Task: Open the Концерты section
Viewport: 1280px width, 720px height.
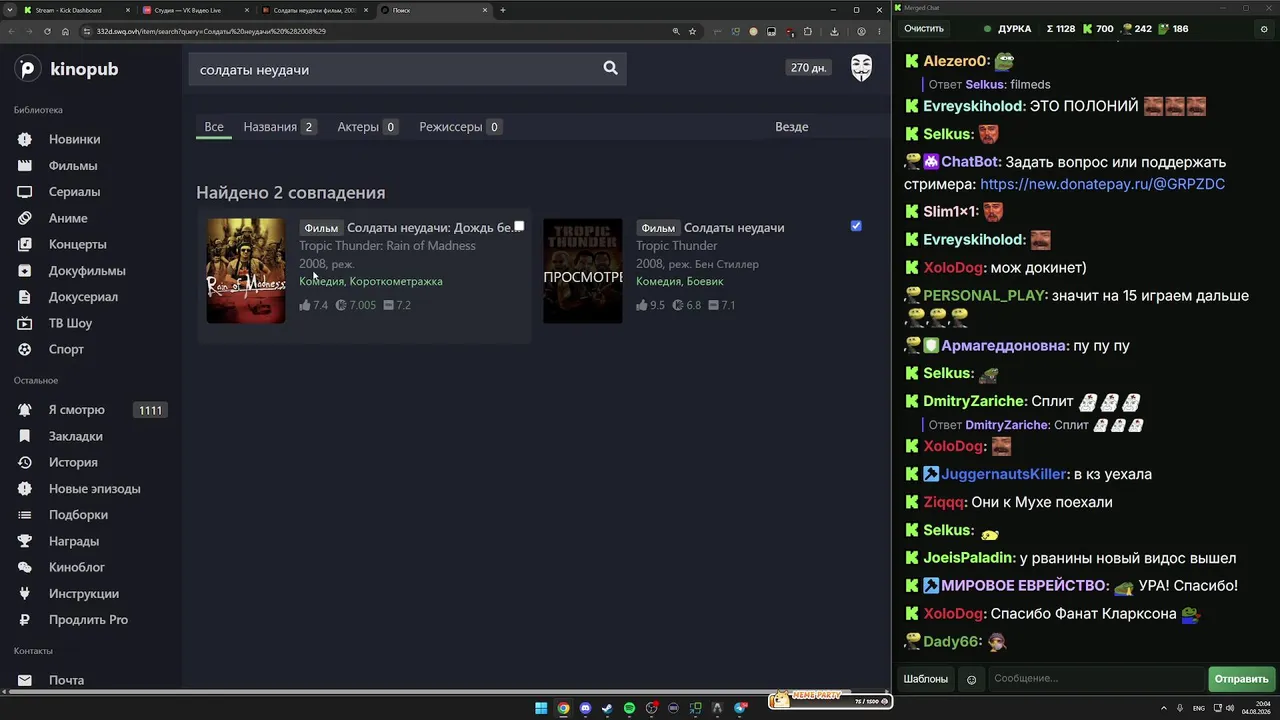Action: coord(77,244)
